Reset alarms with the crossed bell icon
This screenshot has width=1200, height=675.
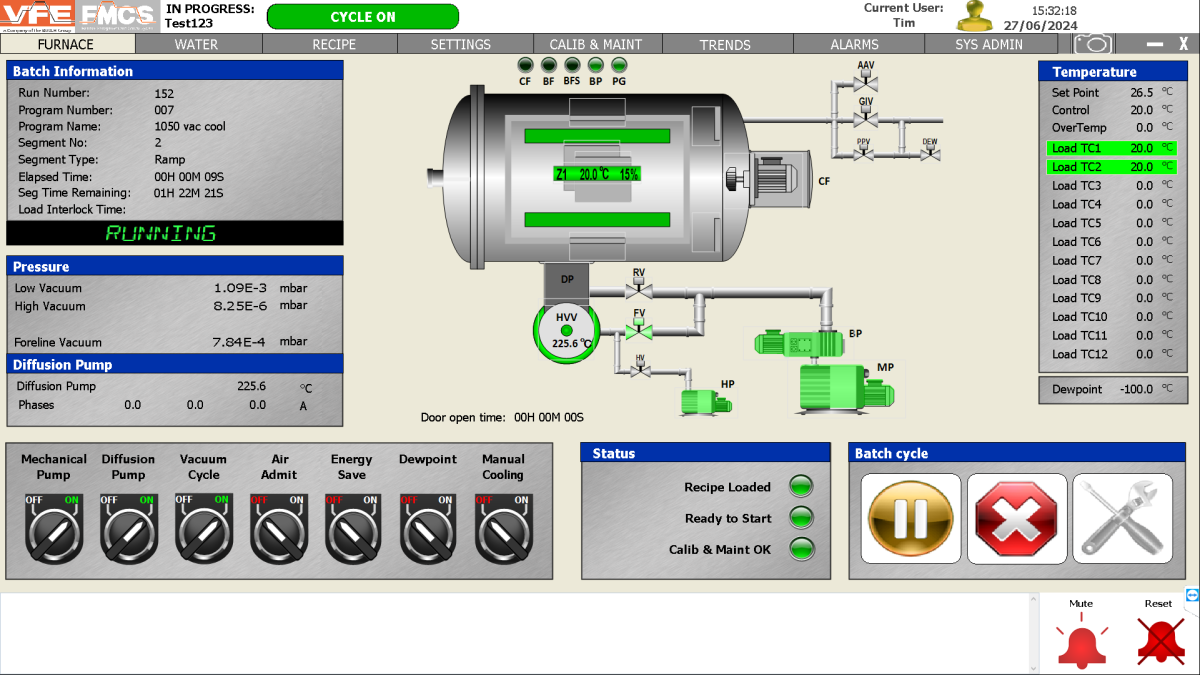coord(1160,641)
